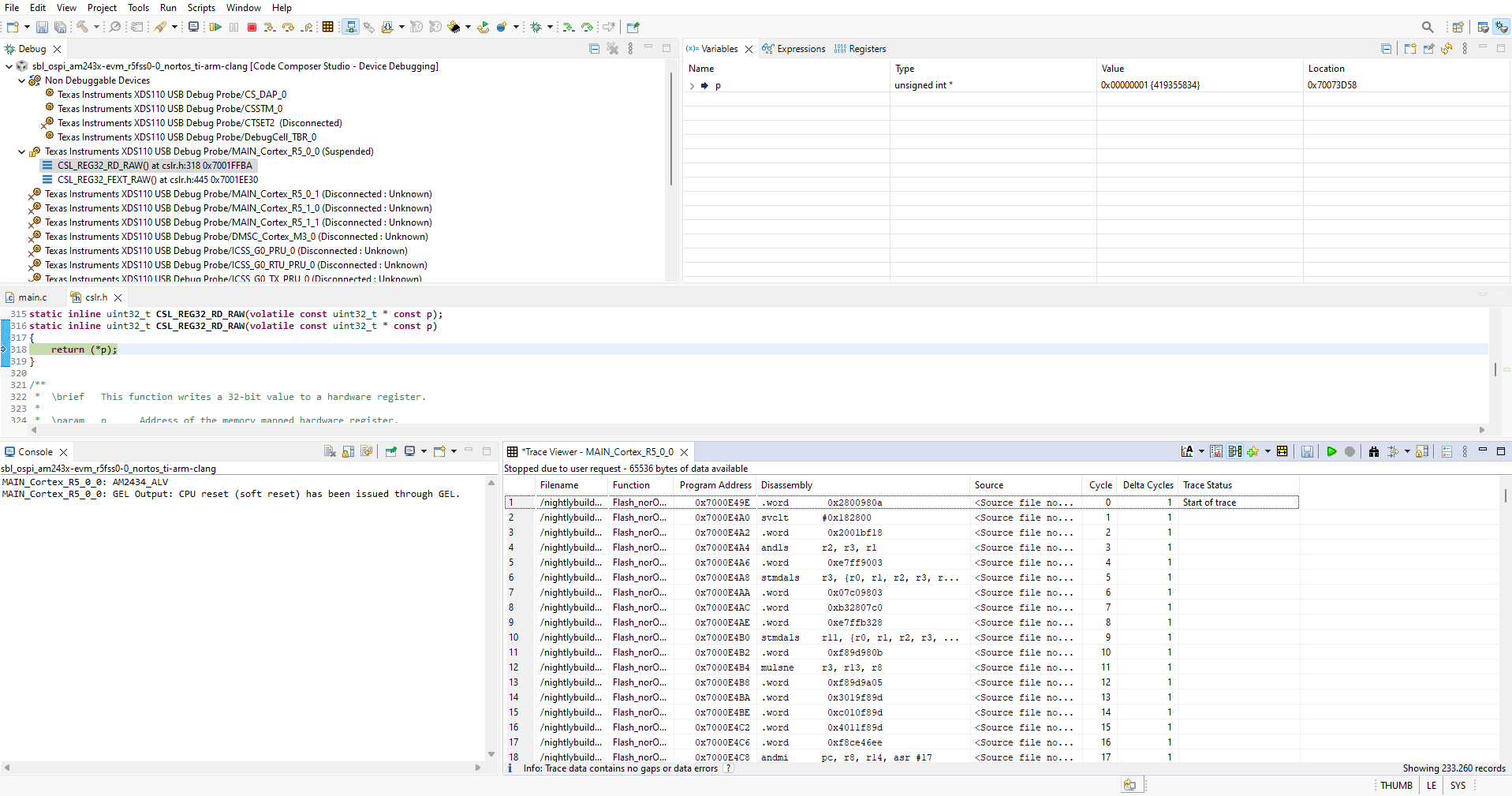Click Pin Console icon
The height and width of the screenshot is (796, 1512).
[x=391, y=451]
